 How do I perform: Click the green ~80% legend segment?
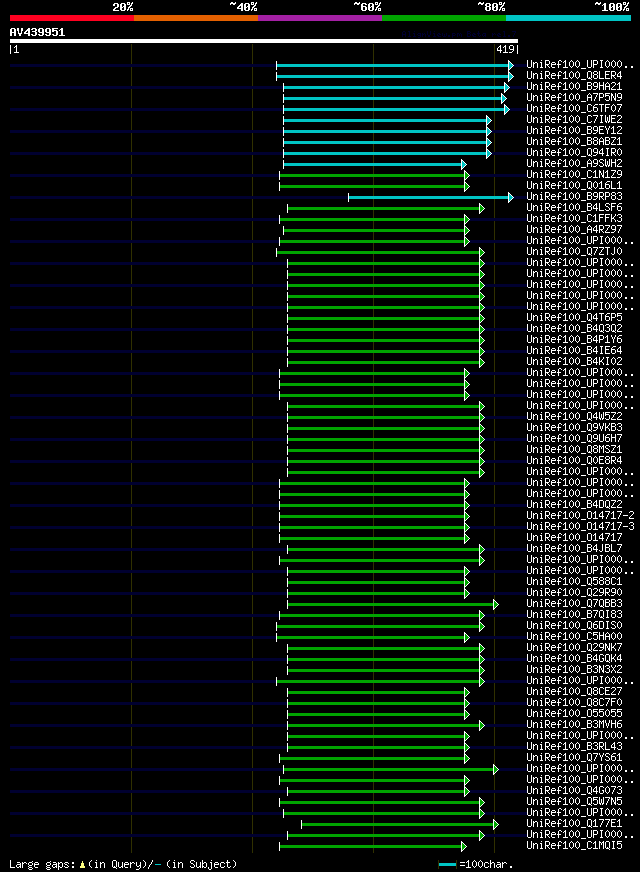click(x=444, y=18)
